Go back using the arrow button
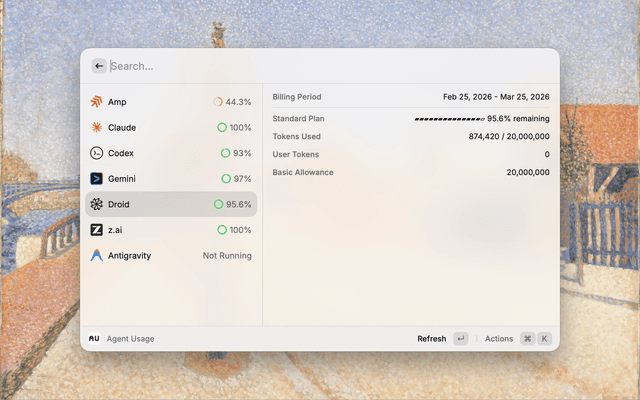 click(x=99, y=66)
